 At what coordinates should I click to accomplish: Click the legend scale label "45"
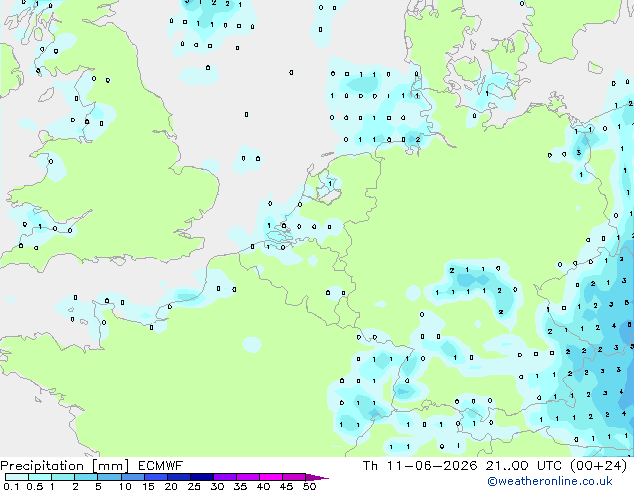(287, 486)
